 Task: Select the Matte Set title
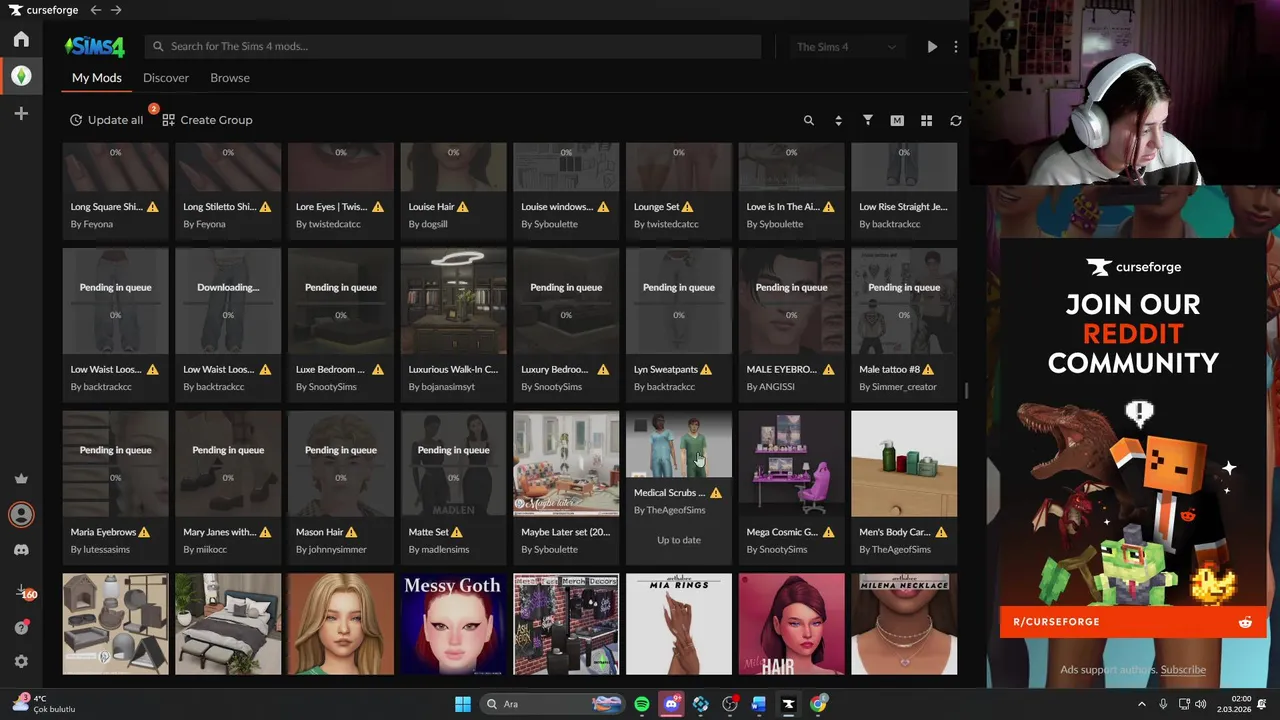[x=428, y=532]
